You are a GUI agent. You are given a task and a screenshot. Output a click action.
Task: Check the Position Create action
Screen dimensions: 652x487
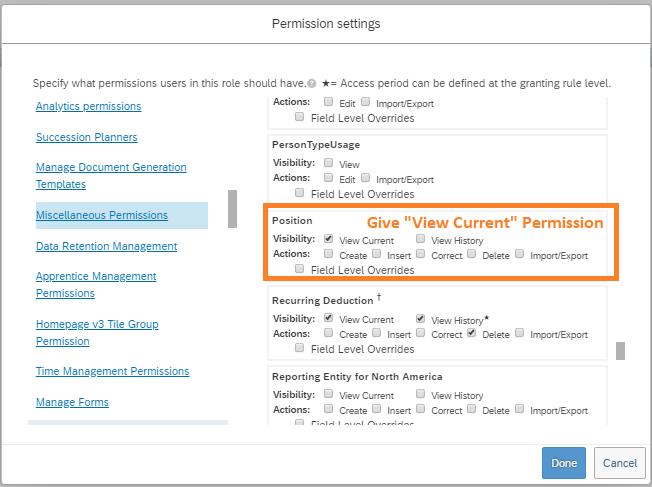point(328,254)
